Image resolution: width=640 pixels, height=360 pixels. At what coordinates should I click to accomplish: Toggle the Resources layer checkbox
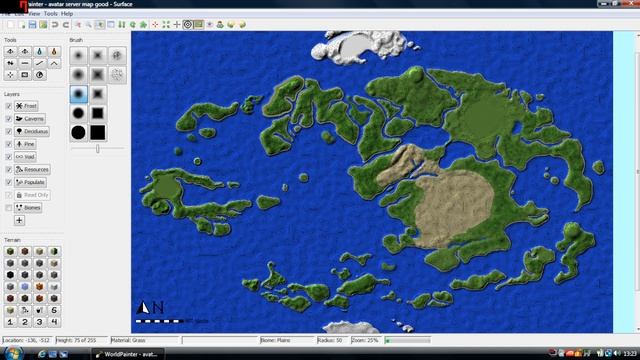tap(9, 169)
